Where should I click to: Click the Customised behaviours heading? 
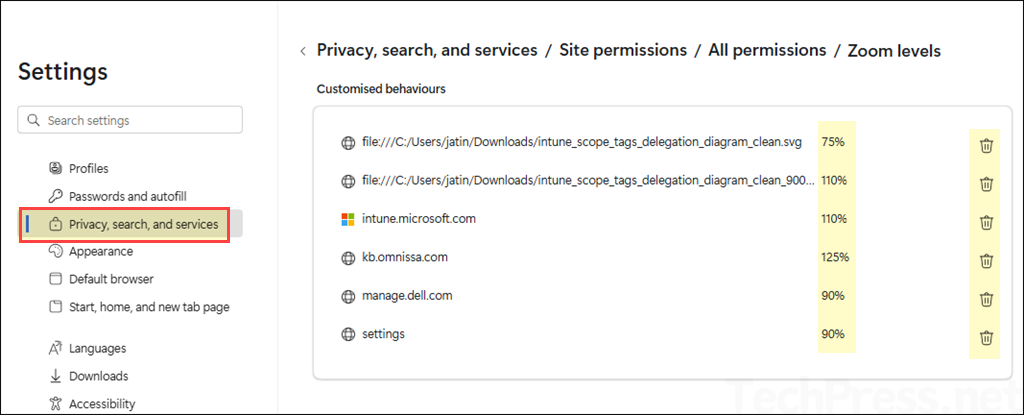tap(381, 89)
